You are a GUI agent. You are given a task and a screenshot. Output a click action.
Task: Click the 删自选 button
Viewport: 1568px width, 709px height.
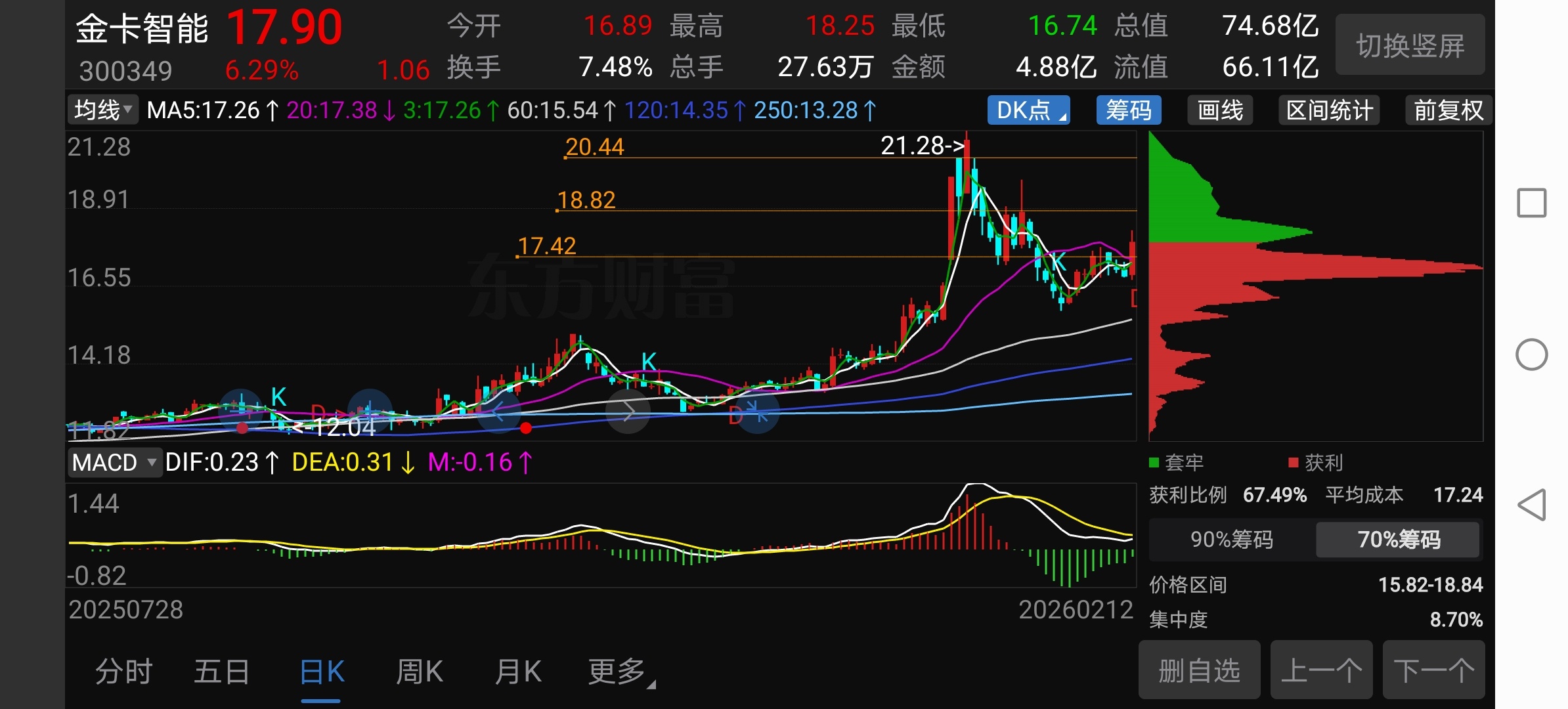[1199, 670]
